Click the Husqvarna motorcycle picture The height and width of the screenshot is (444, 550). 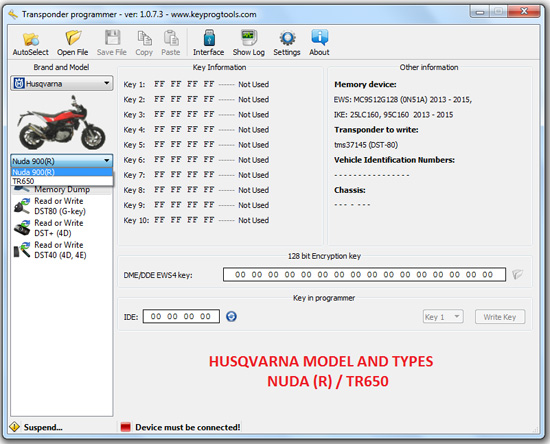point(62,122)
